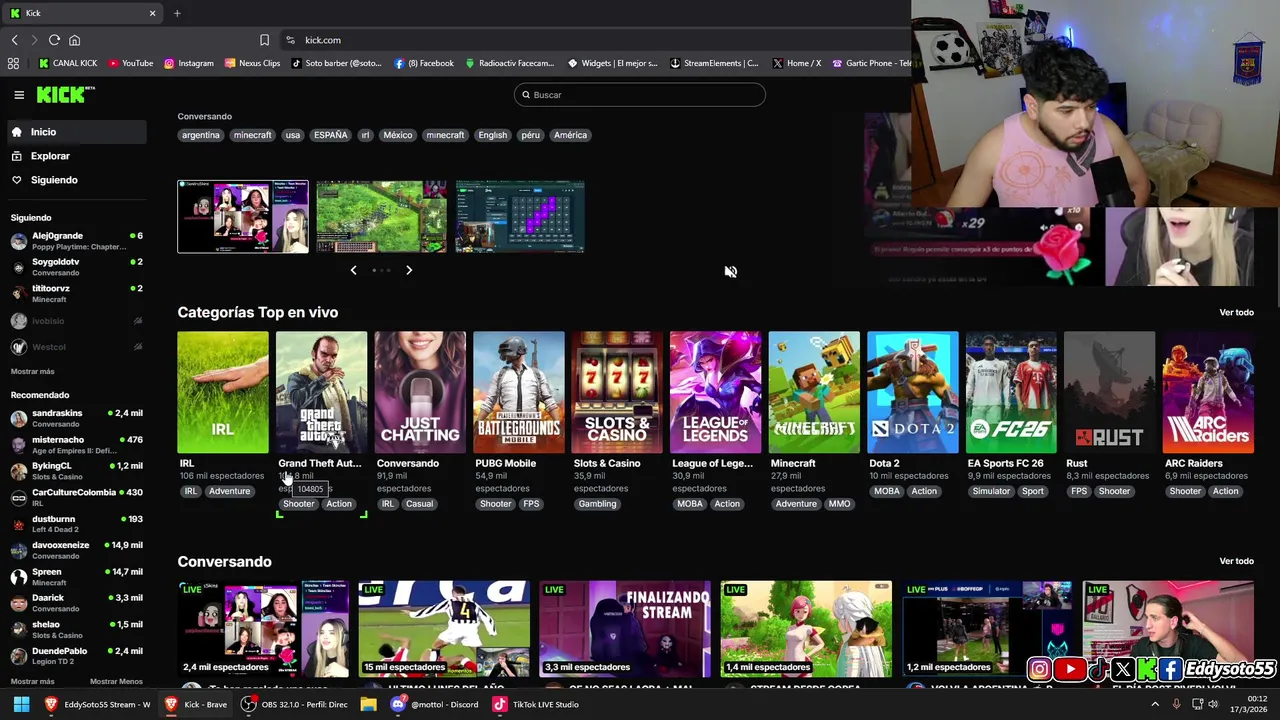Image resolution: width=1280 pixels, height=720 pixels.
Task: Go to Inicio in sidebar
Action: coord(76,132)
